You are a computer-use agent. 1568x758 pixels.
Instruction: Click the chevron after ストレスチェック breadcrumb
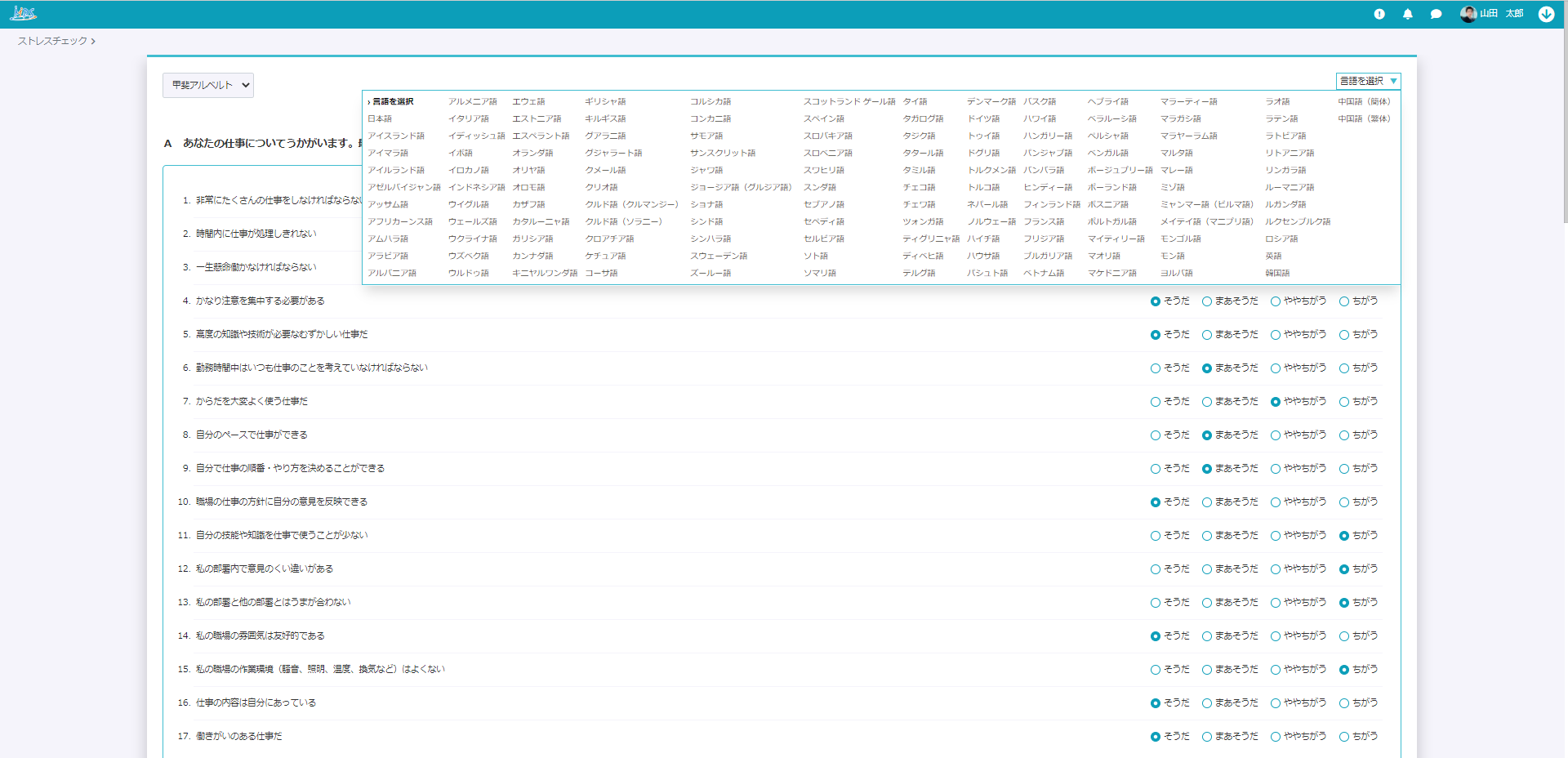click(x=94, y=42)
